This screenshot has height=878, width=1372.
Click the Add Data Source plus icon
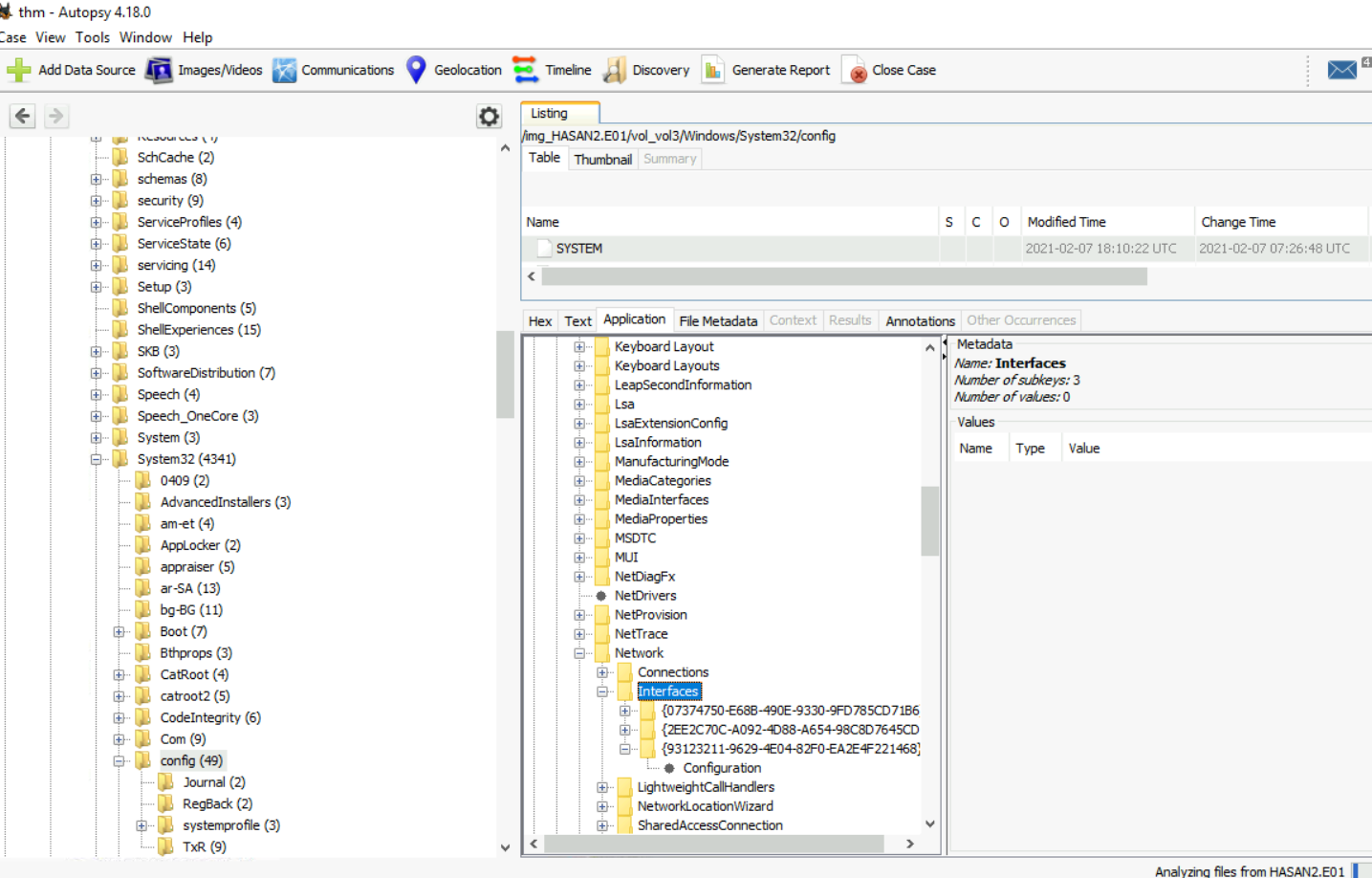[x=18, y=70]
